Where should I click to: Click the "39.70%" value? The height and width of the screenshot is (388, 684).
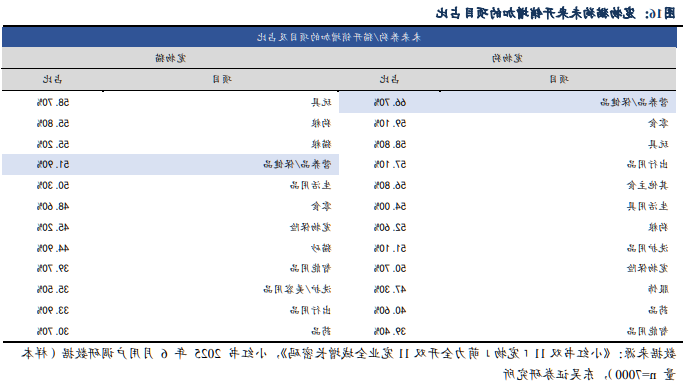(53, 268)
